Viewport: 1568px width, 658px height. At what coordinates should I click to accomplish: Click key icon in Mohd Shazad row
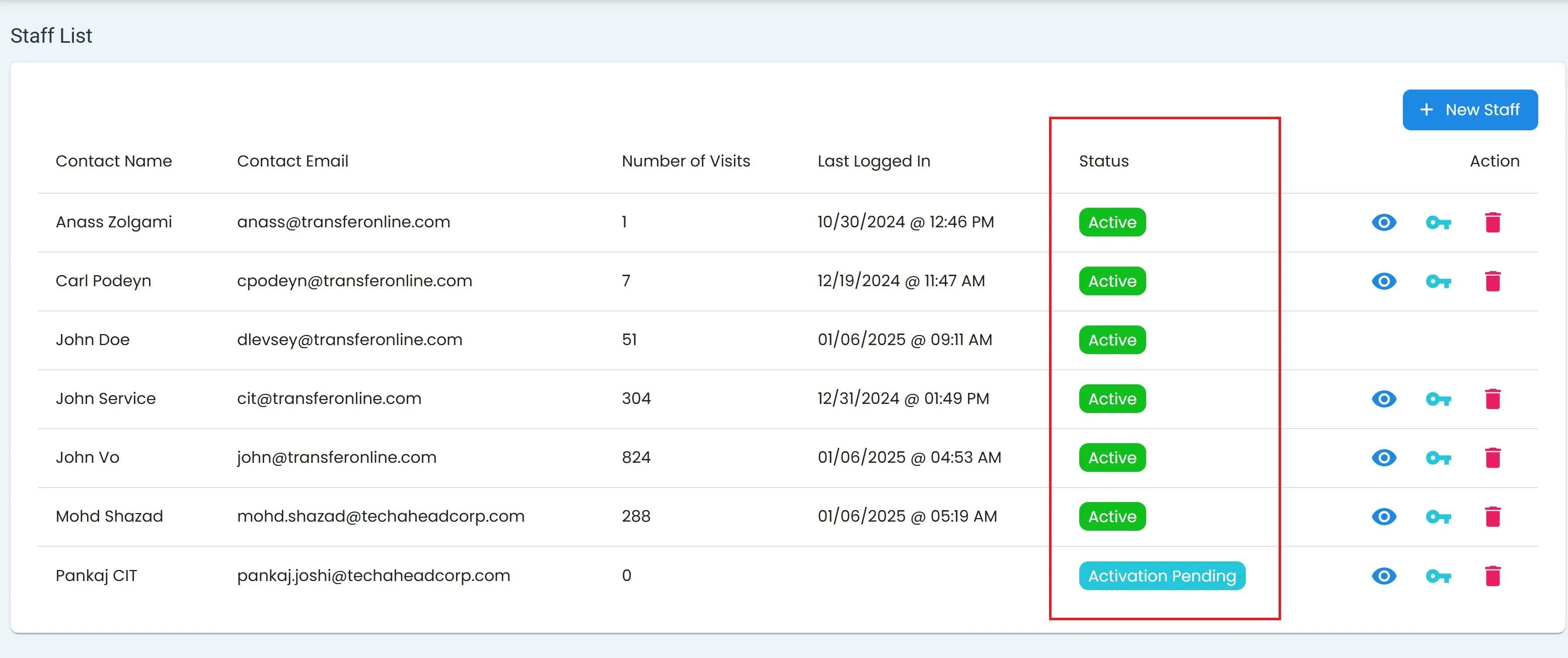point(1438,517)
